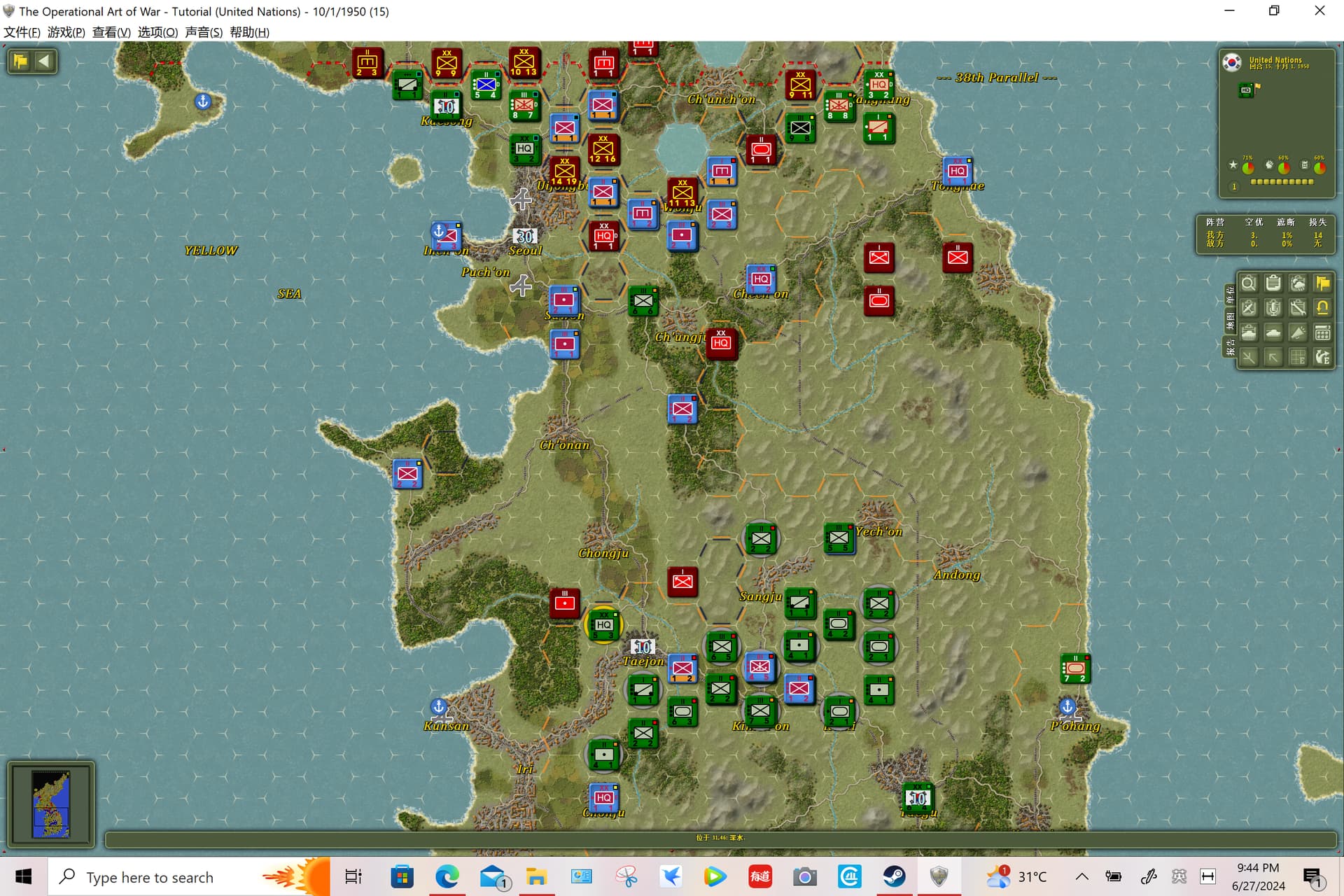Open the 选项(O) menu
Screen dimensions: 1344x896
(157, 32)
